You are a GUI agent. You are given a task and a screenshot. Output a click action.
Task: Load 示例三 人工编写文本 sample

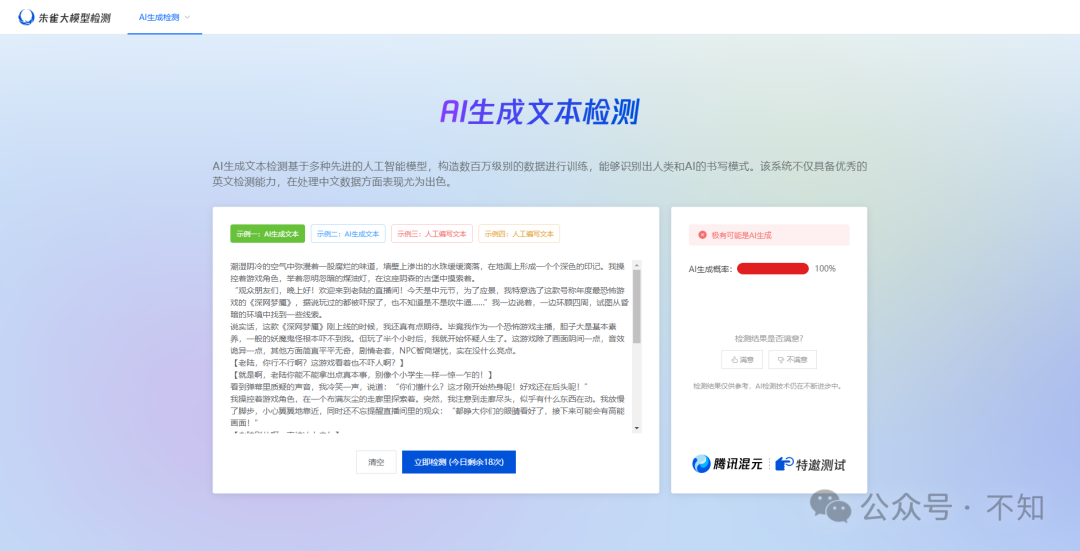(431, 234)
